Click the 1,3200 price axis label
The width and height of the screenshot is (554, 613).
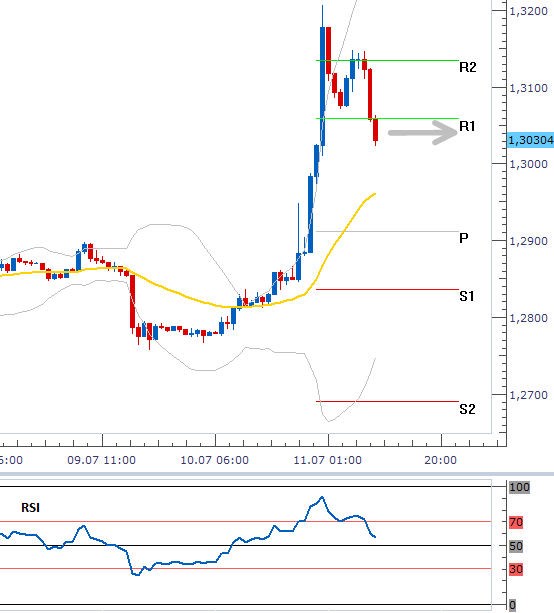pos(529,11)
